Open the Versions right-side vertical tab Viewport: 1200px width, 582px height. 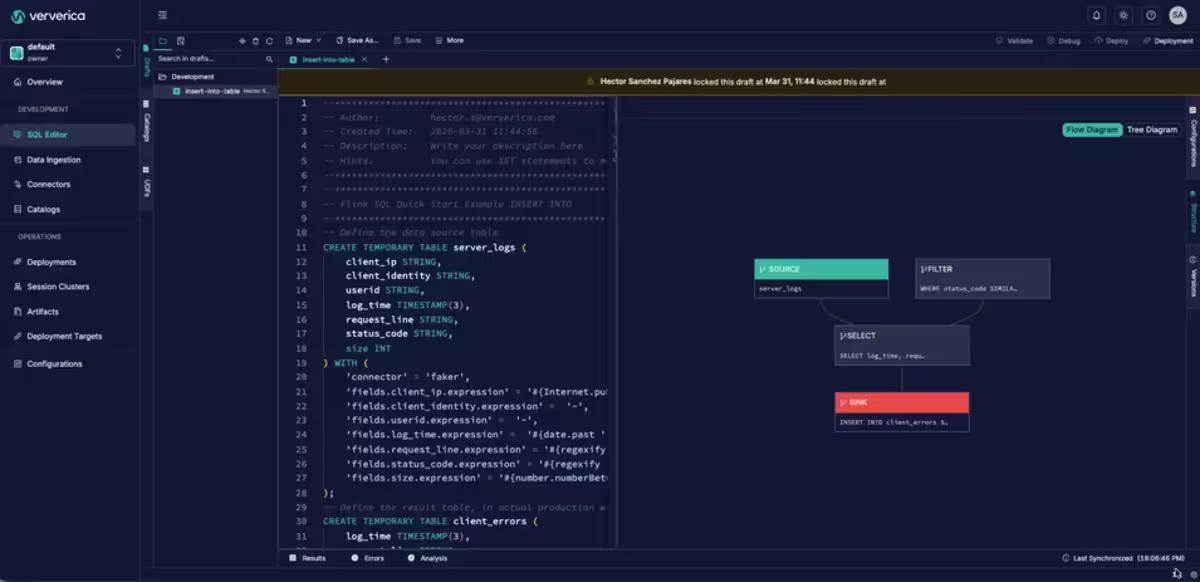point(1193,277)
